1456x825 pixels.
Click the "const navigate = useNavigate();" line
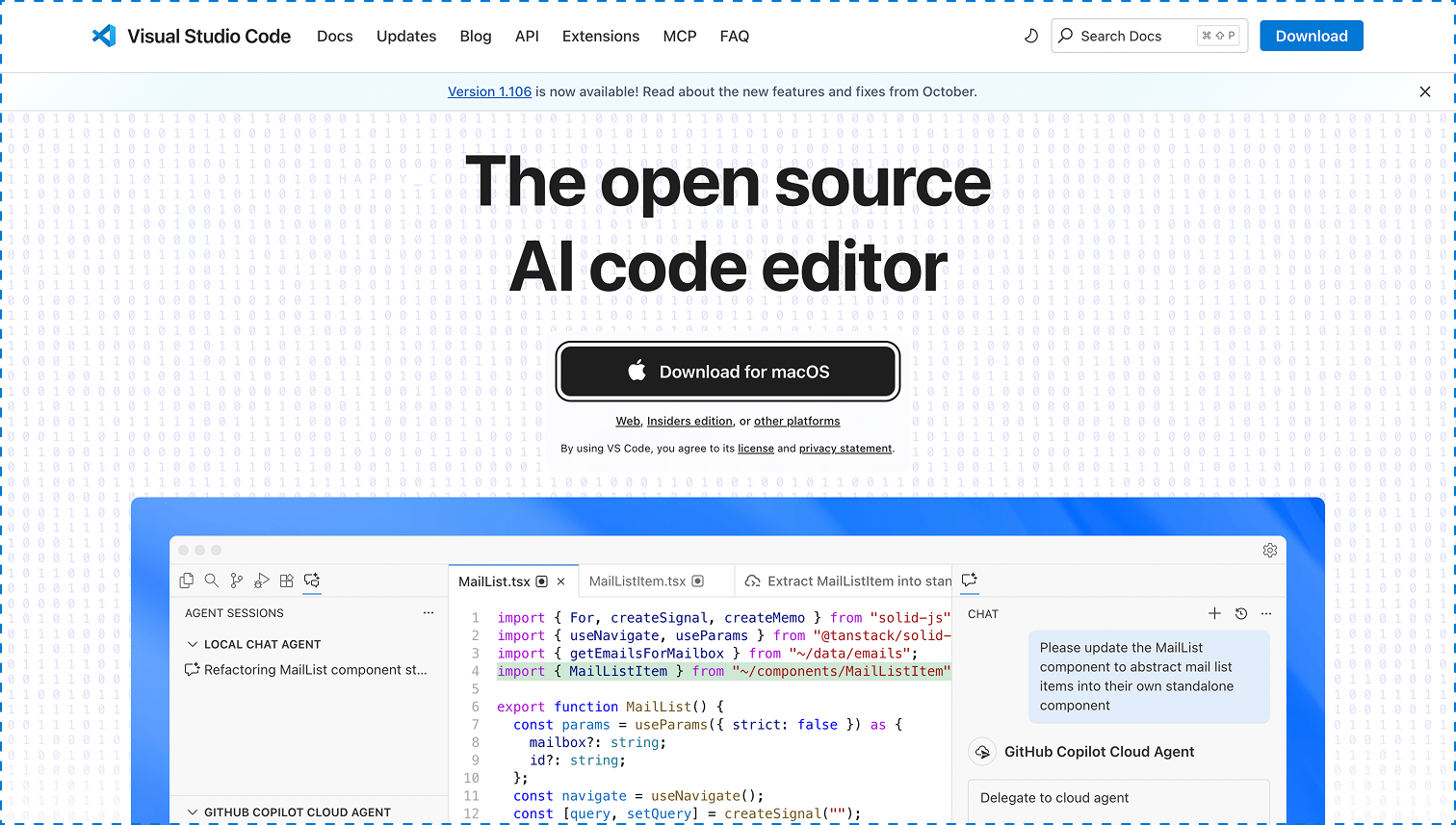coord(638,796)
